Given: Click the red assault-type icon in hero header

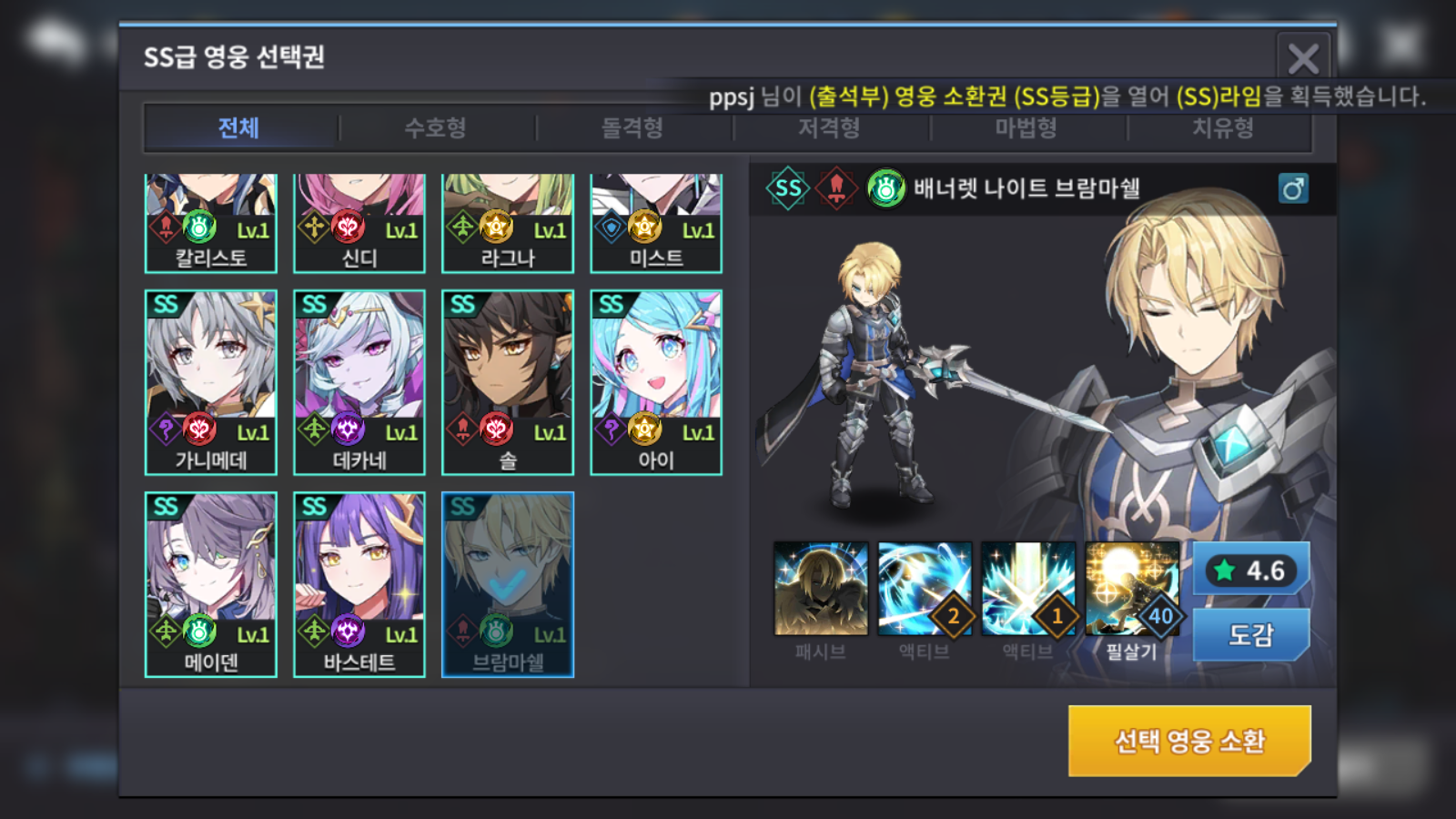Looking at the screenshot, I should [836, 188].
